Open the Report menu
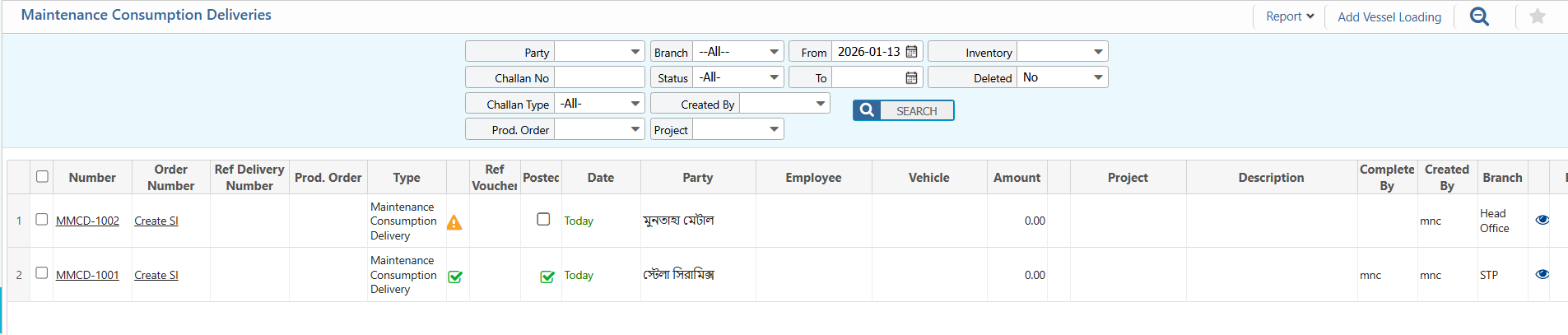 click(1290, 16)
